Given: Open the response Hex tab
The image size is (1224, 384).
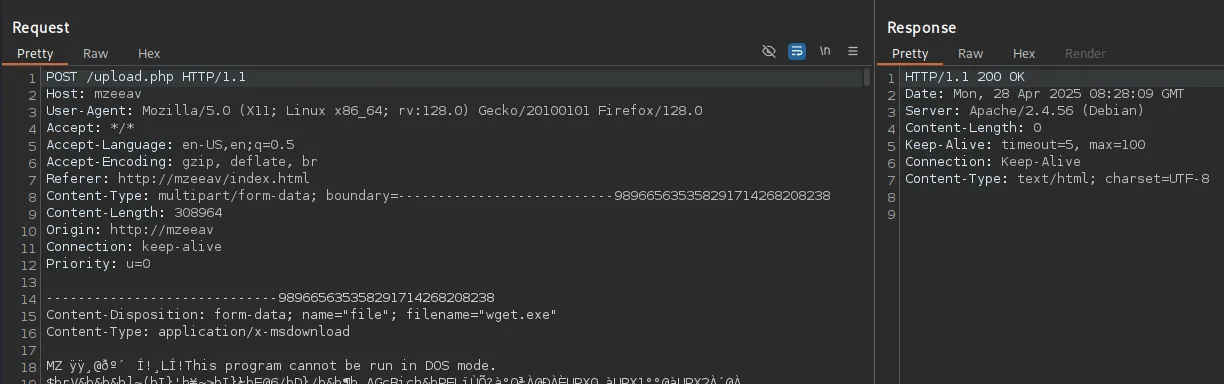Looking at the screenshot, I should (1024, 54).
